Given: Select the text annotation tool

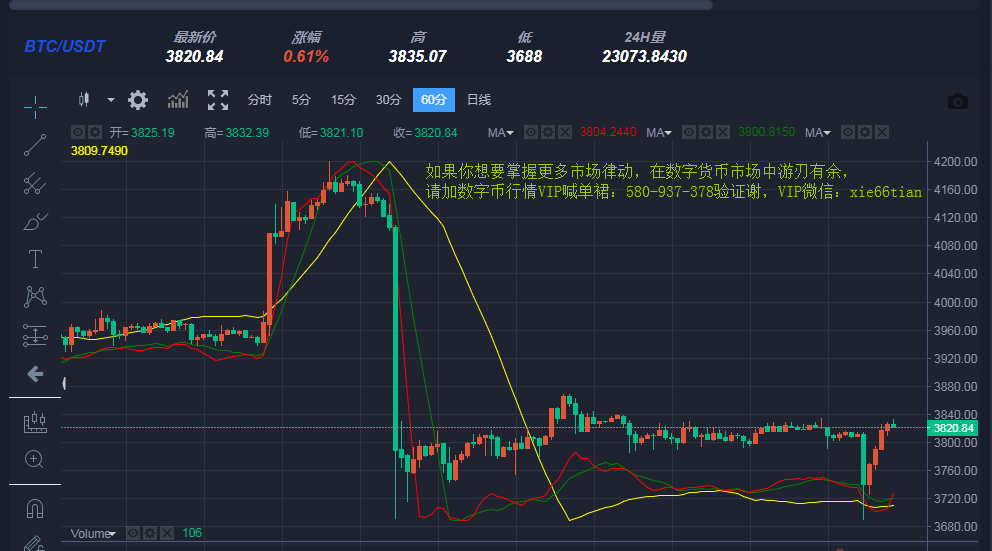Looking at the screenshot, I should (x=35, y=260).
